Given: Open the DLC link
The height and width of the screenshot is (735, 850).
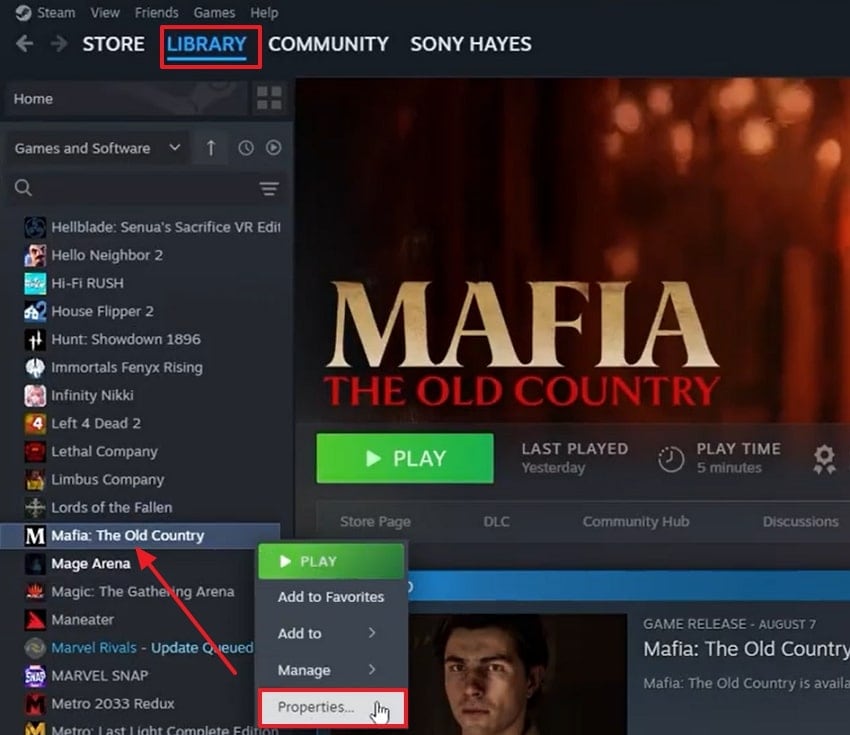Looking at the screenshot, I should point(496,521).
